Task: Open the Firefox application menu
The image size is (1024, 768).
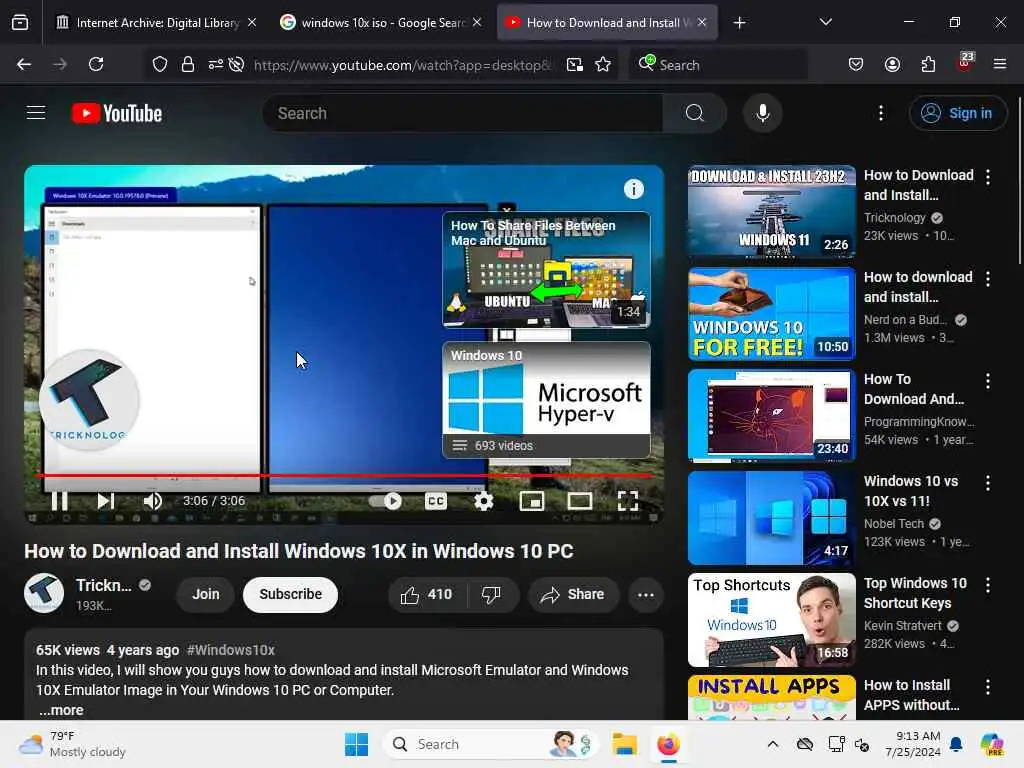Action: [999, 64]
